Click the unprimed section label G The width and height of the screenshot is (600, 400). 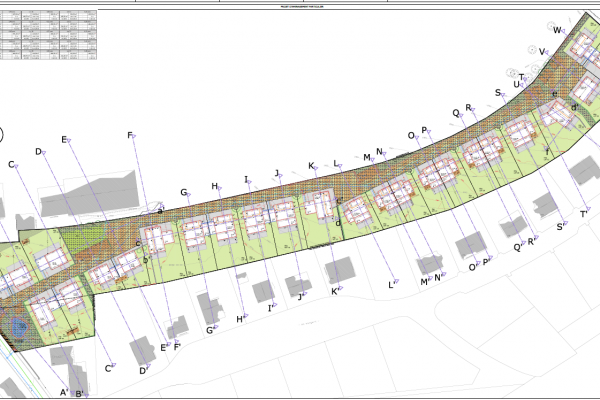pos(184,192)
